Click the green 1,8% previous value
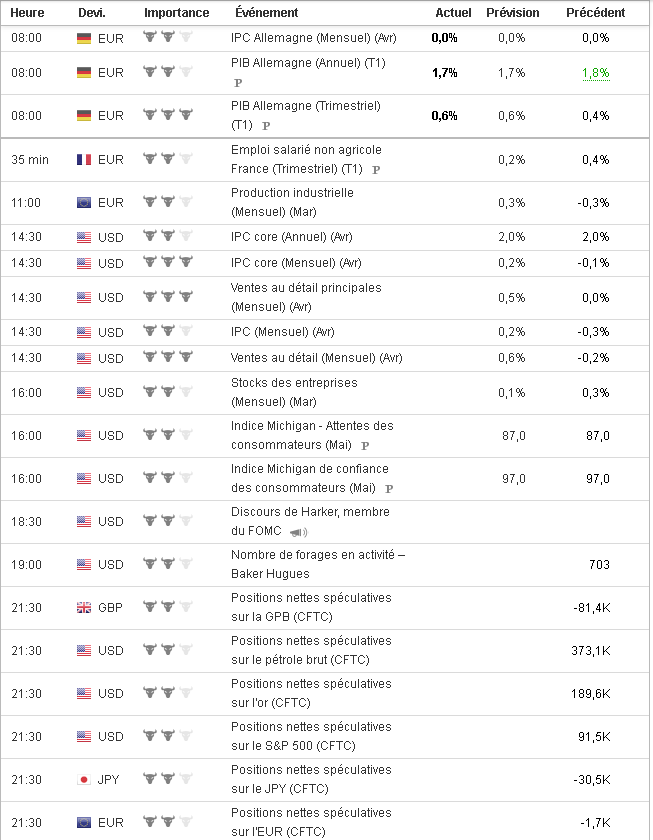This screenshot has height=840, width=653. point(594,73)
